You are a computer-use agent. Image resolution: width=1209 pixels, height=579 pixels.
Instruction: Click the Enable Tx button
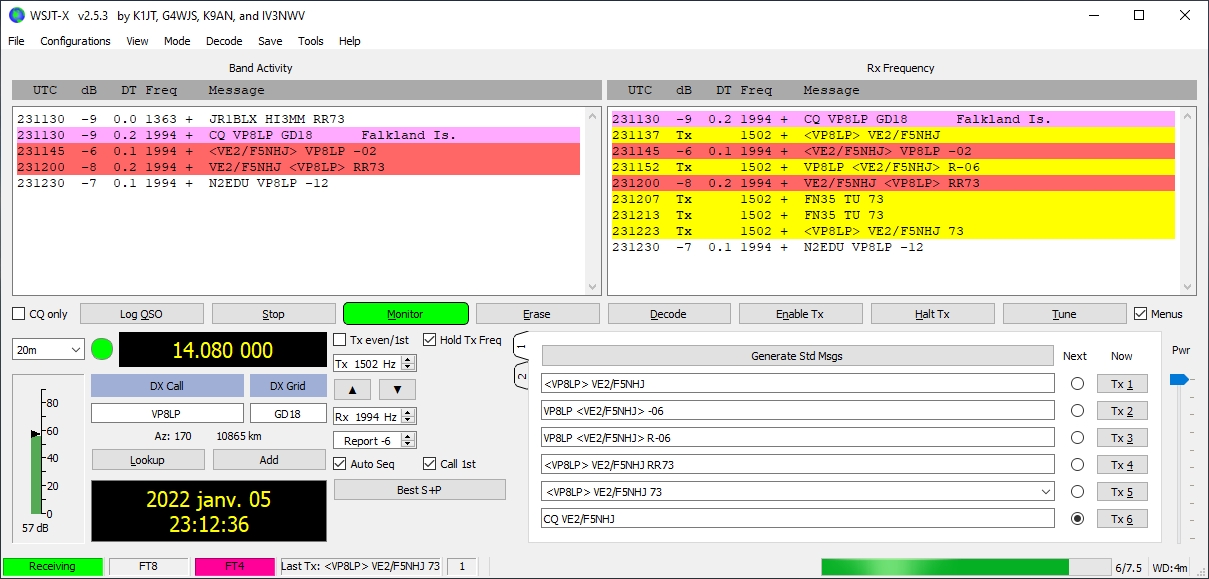[801, 314]
